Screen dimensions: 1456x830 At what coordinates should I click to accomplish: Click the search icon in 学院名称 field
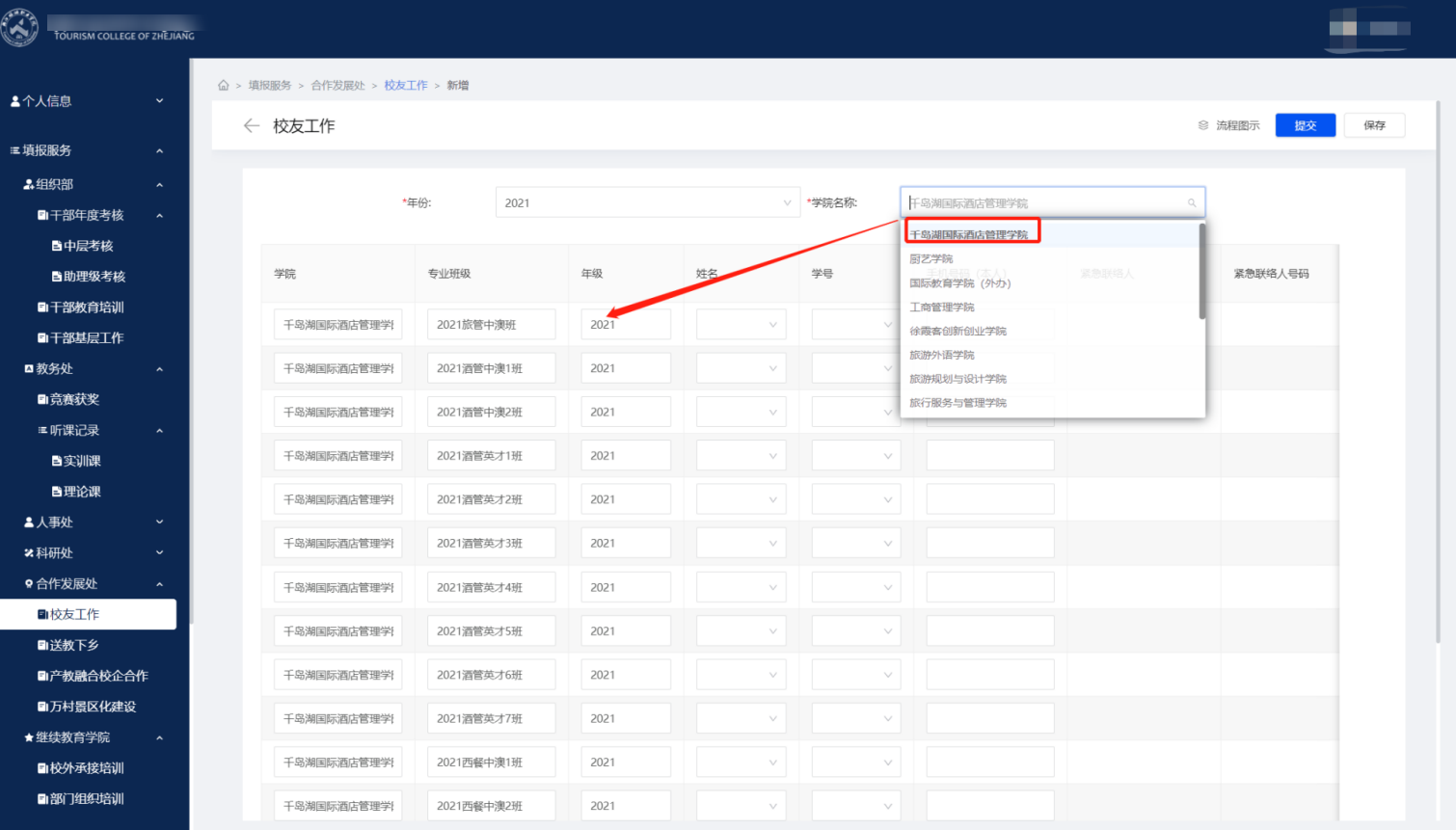1192,202
